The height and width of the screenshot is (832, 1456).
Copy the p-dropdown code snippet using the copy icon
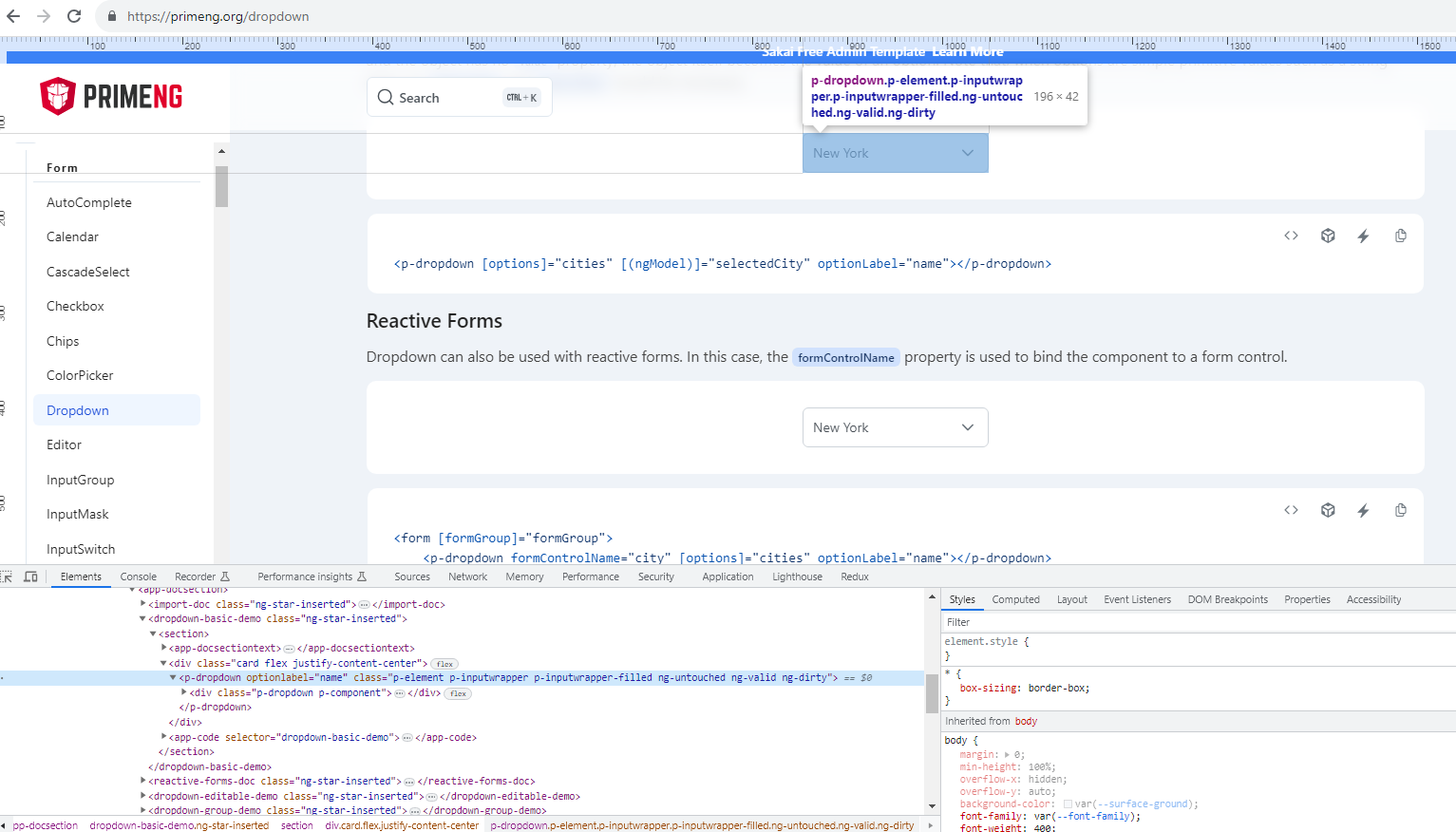pos(1401,235)
